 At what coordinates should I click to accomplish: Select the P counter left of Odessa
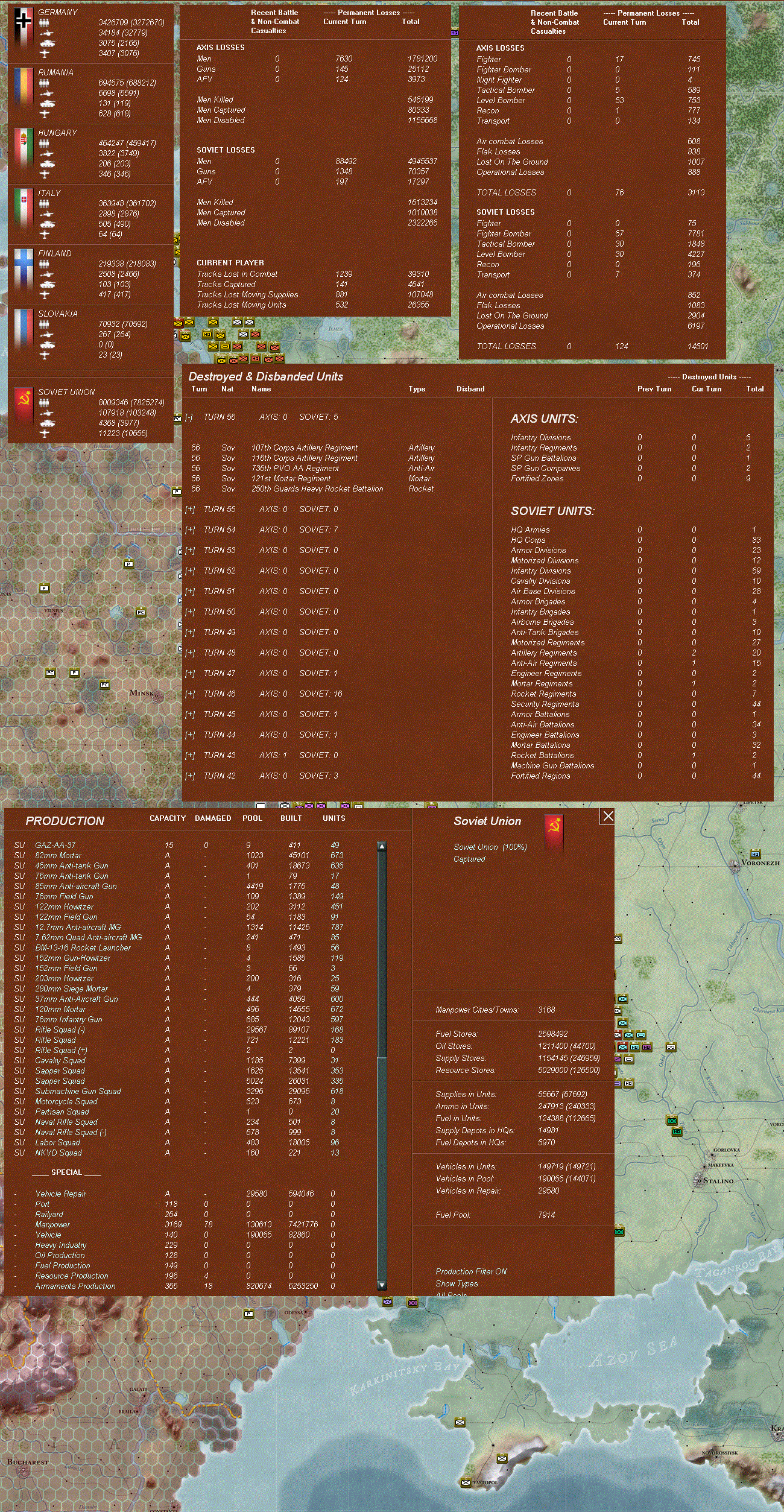(x=248, y=1313)
